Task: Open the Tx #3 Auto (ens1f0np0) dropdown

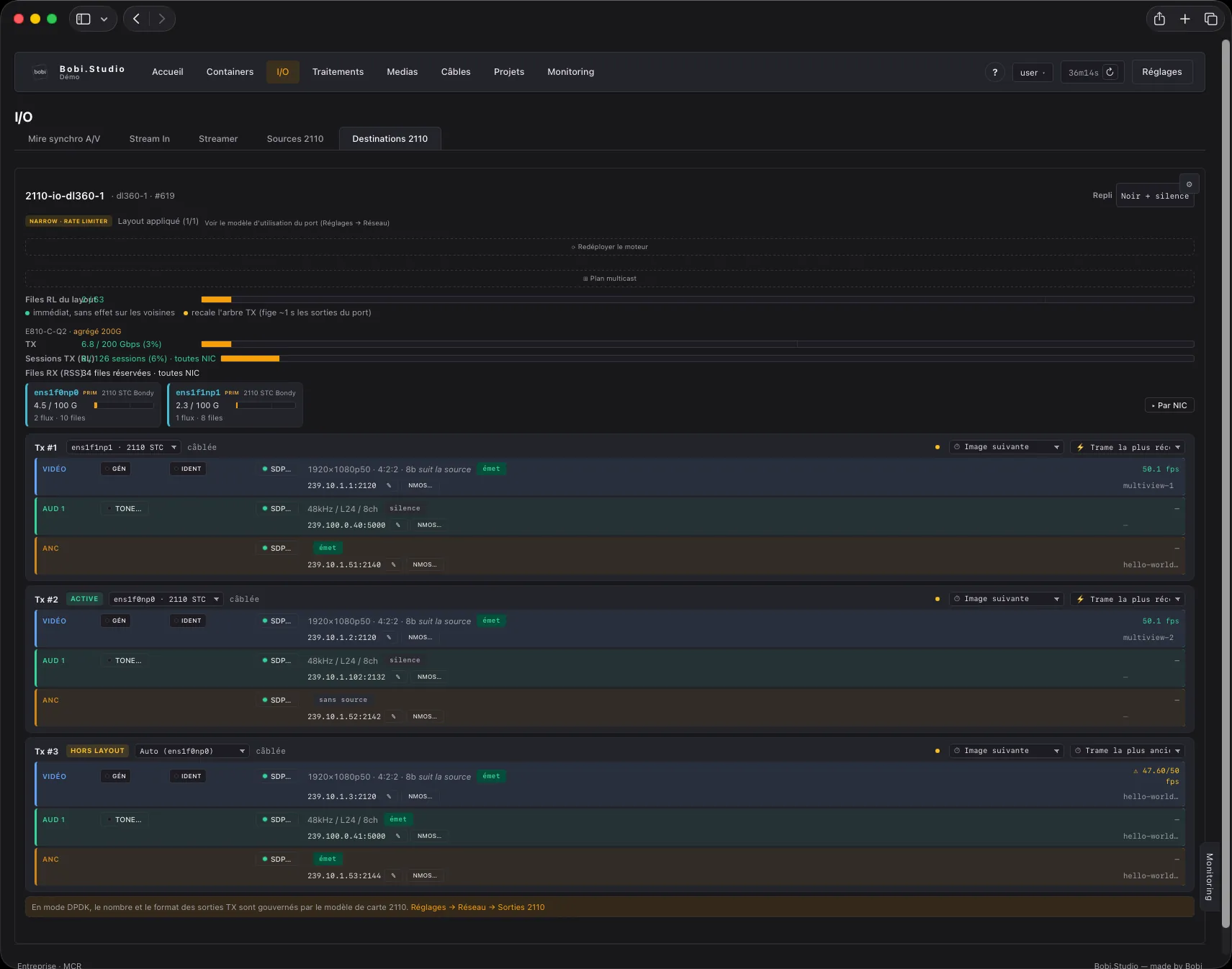Action: coord(192,752)
